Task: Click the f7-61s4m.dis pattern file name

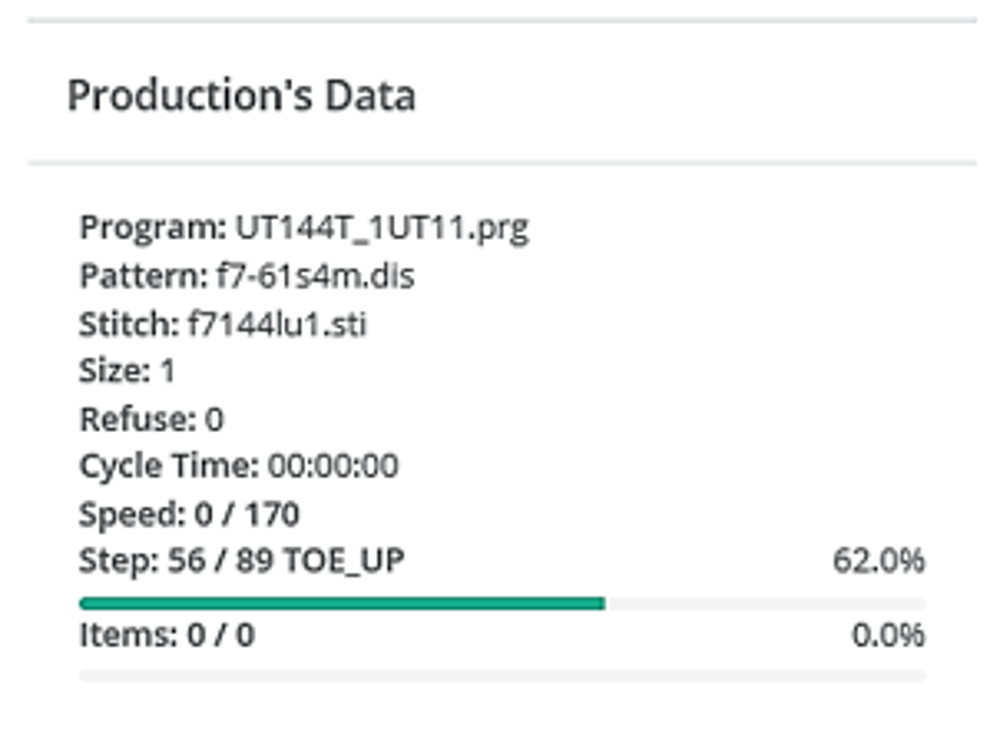Action: click(x=315, y=276)
